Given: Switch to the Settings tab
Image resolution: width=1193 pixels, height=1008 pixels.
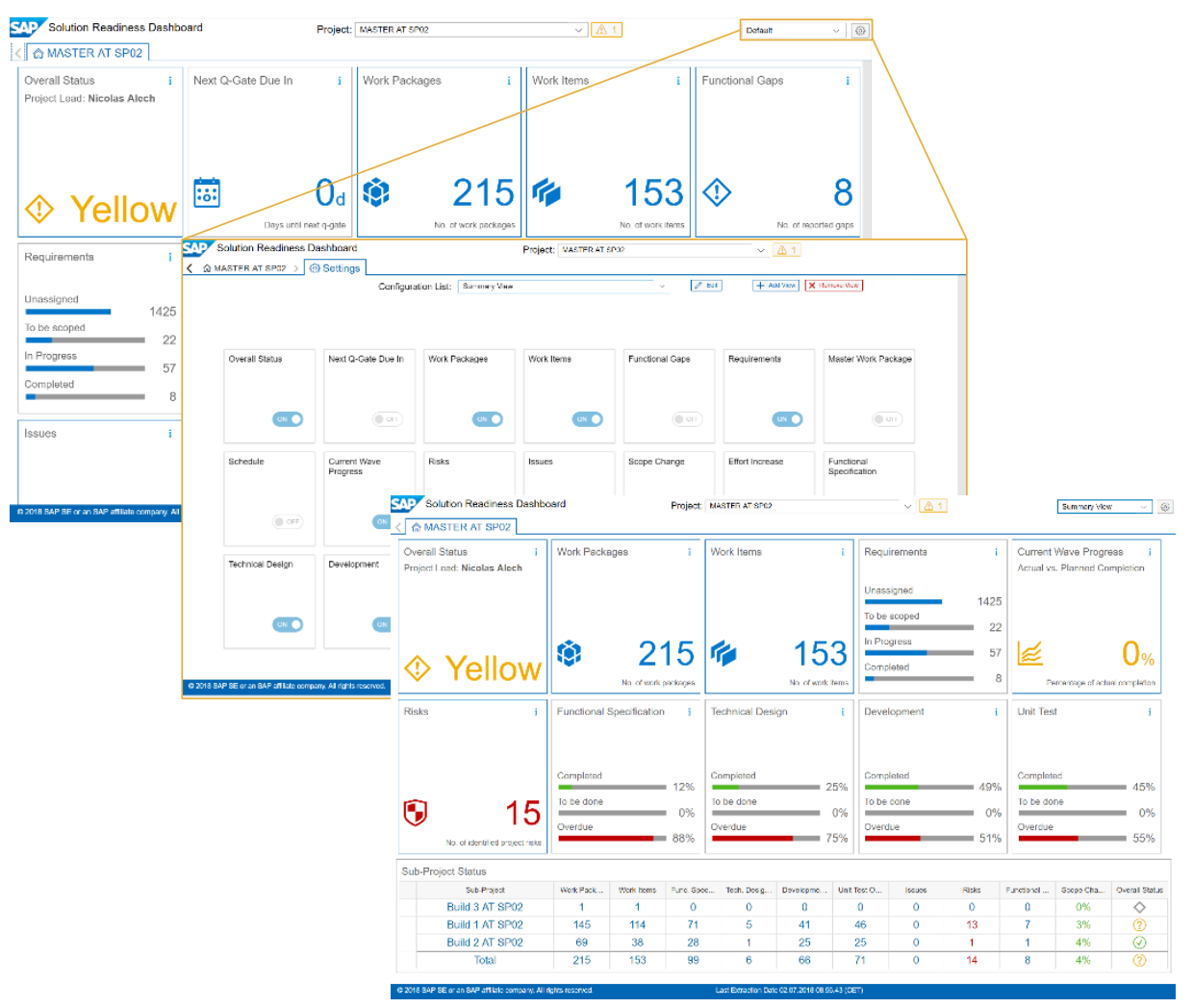Looking at the screenshot, I should (x=335, y=267).
